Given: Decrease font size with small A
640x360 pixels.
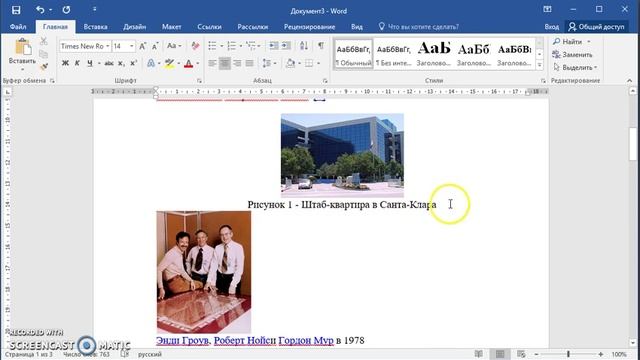Looking at the screenshot, I should 155,46.
